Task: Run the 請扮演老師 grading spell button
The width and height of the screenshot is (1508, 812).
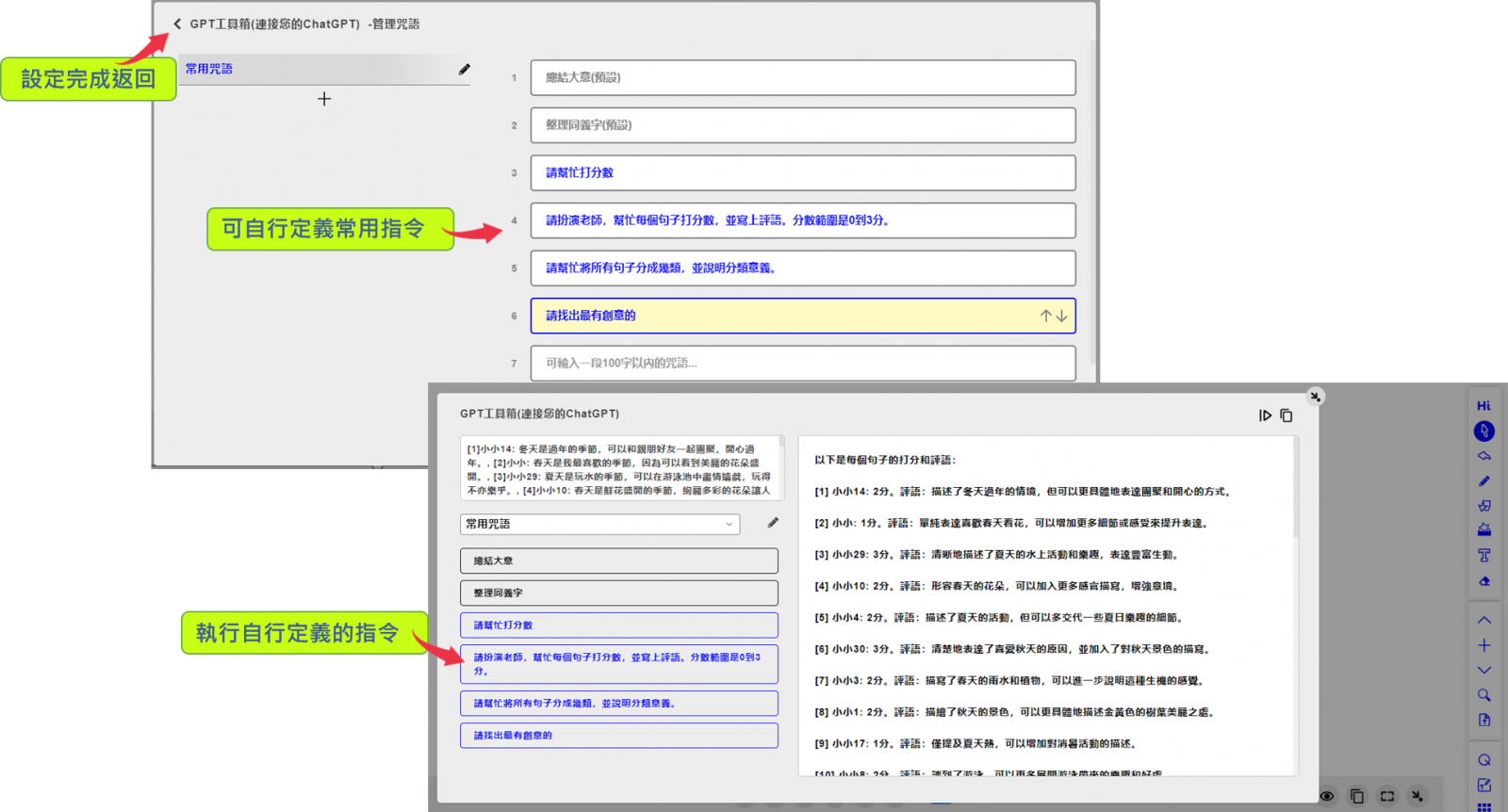Action: 619,664
